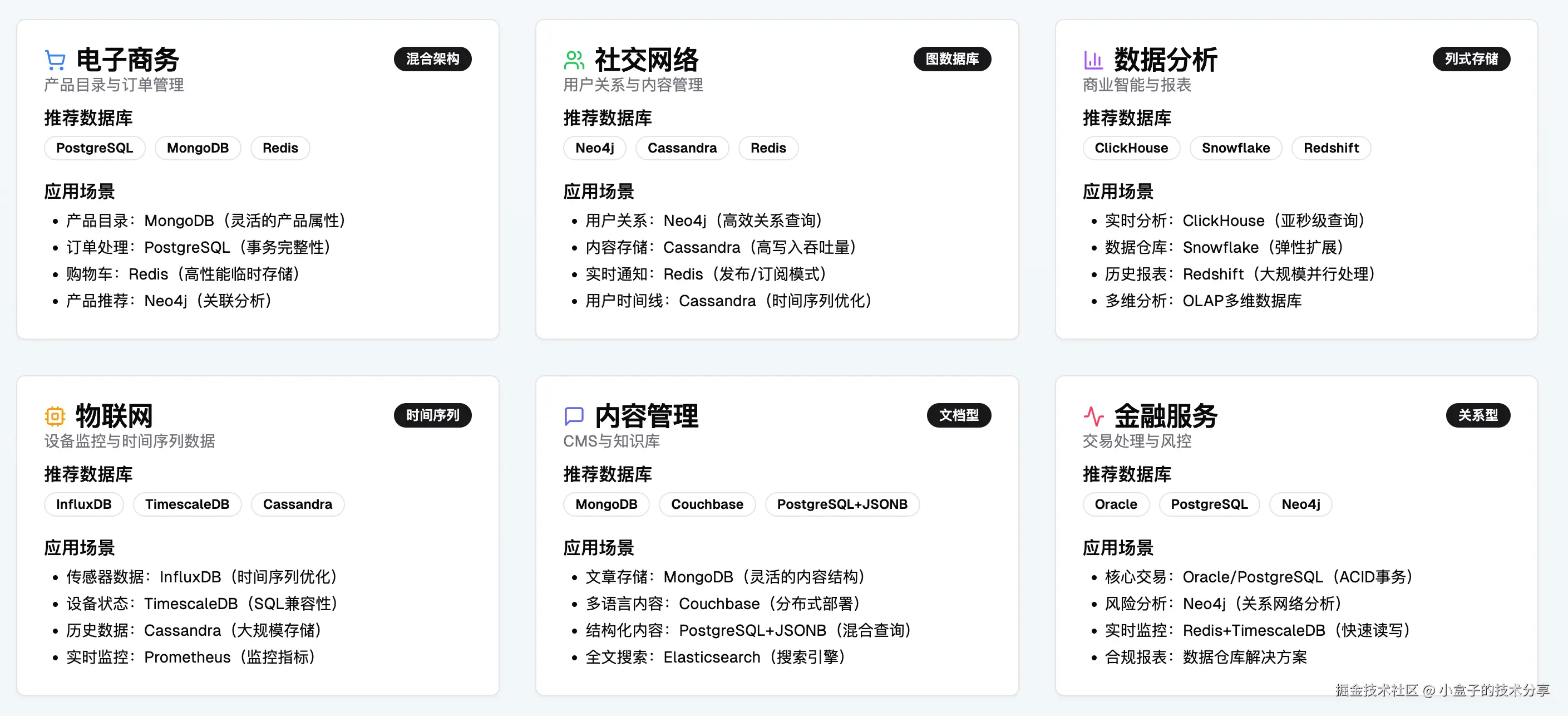The height and width of the screenshot is (716, 1568).
Task: Click the pulse line icon beside 金融服务
Action: click(x=1093, y=416)
